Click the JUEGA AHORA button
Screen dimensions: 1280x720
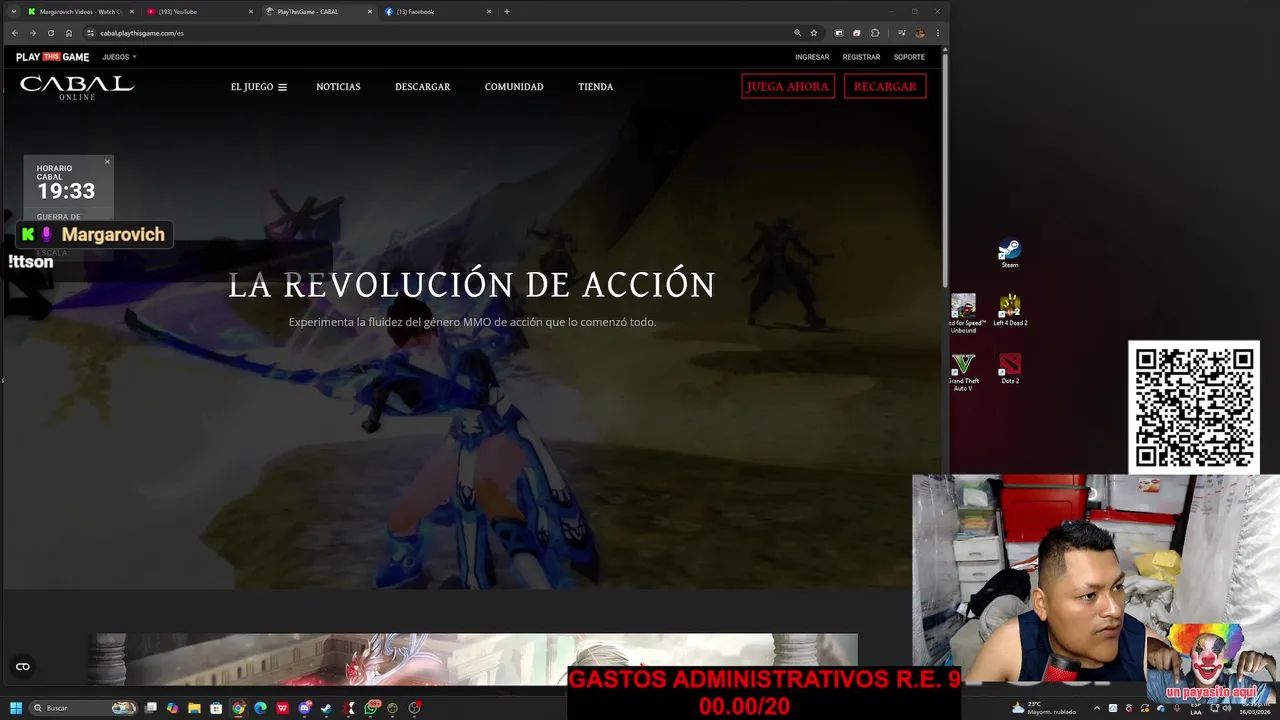[x=788, y=86]
